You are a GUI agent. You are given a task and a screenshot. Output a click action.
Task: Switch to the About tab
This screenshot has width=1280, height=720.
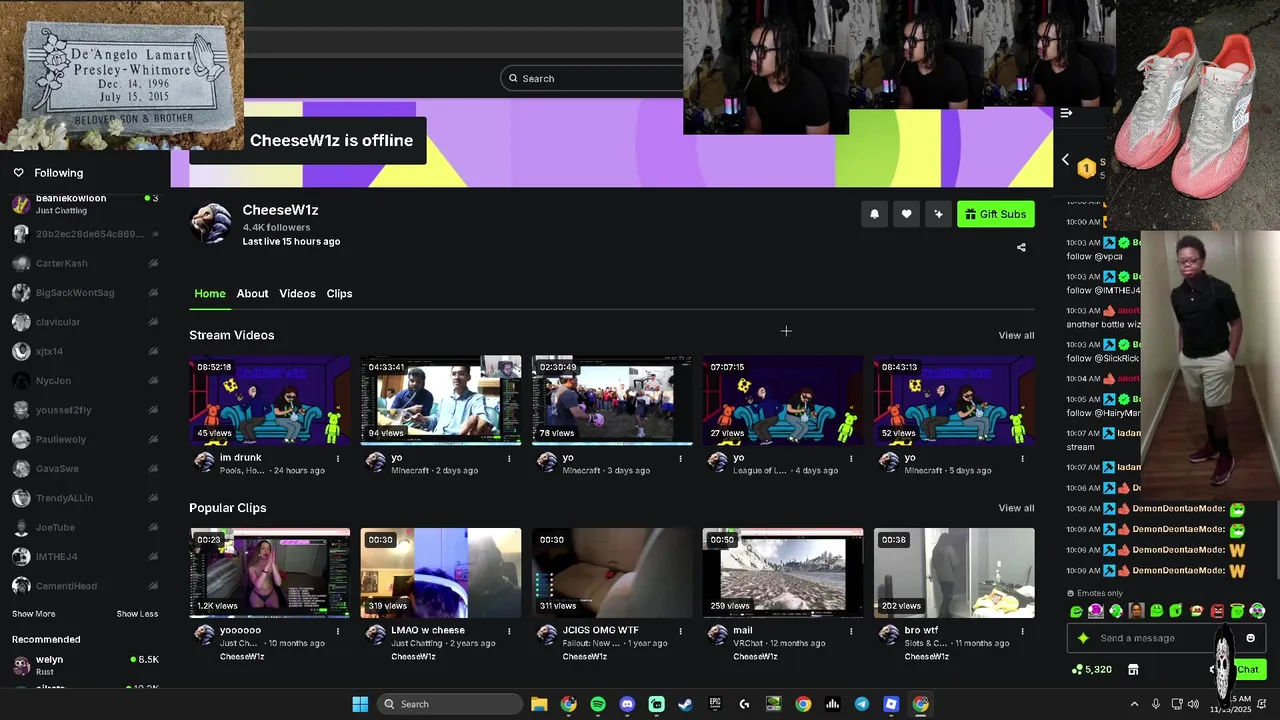click(252, 293)
